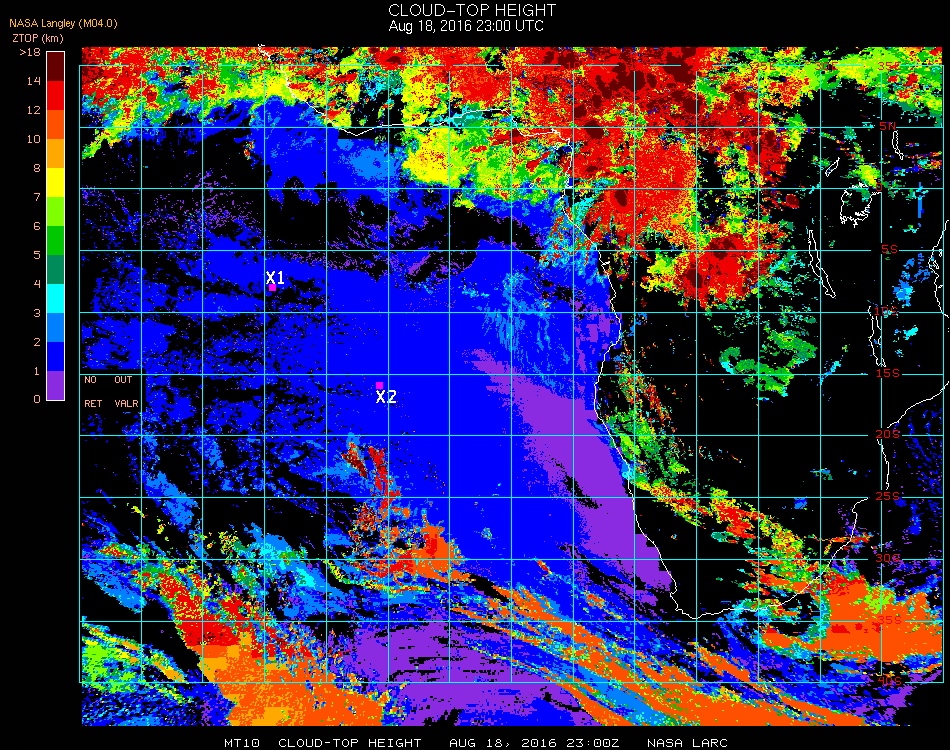Click the 'RET' label beside the map

point(93,403)
